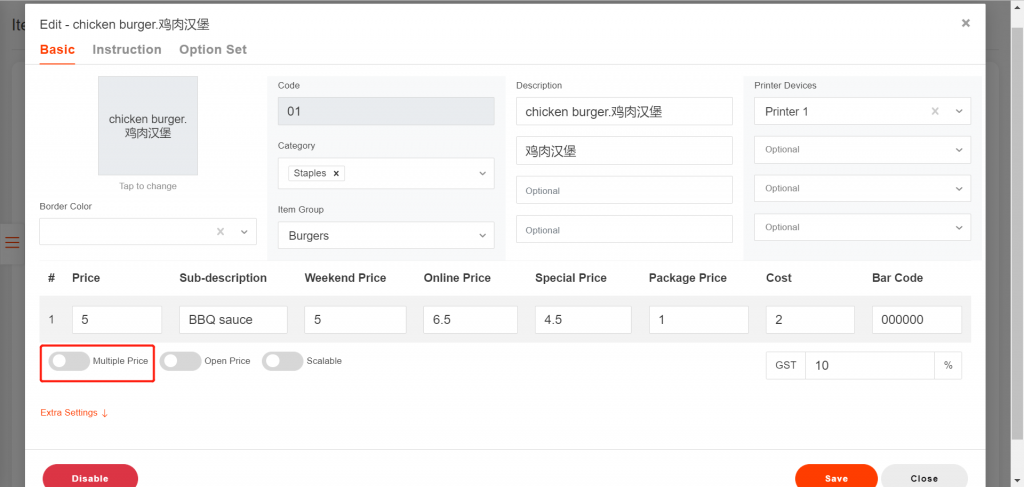This screenshot has height=487, width=1024.
Task: Open the Border Color dropdown arrow
Action: click(x=244, y=232)
